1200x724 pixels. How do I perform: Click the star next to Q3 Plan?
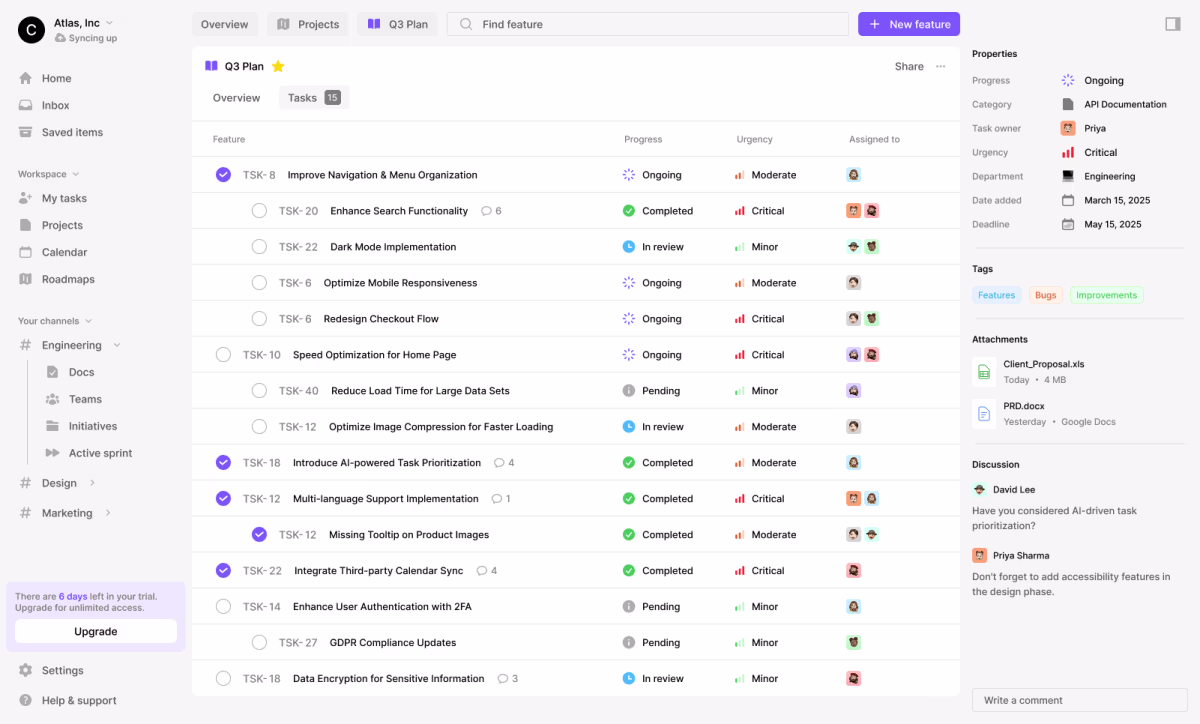click(278, 66)
